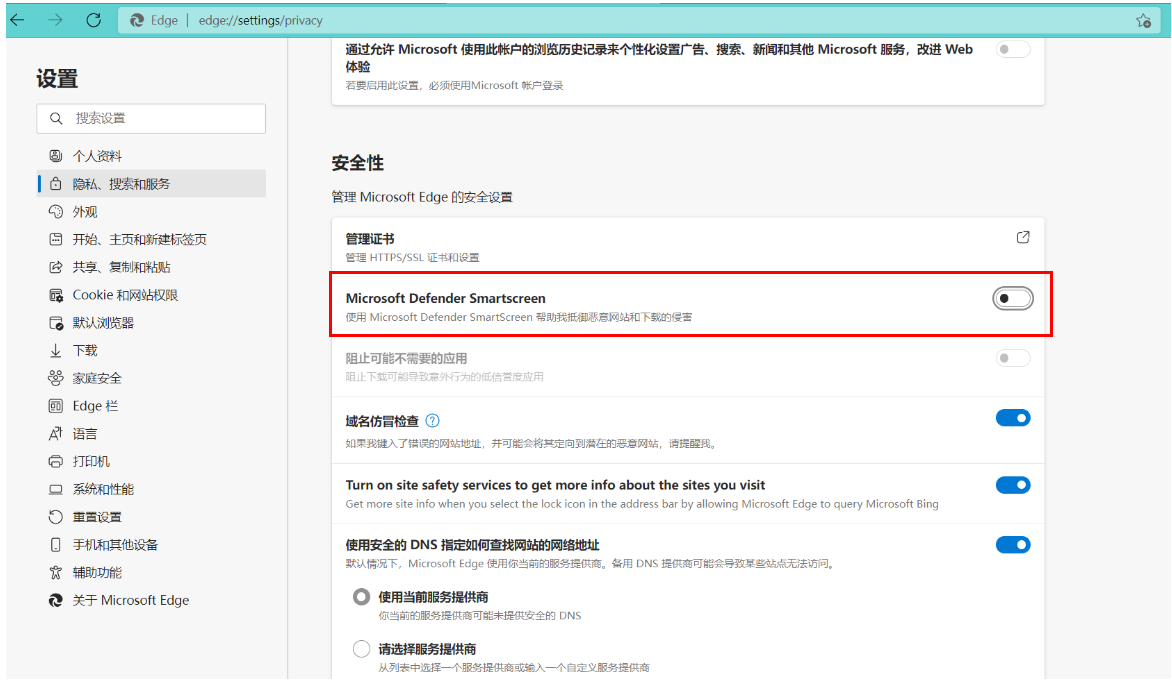Open 开始、主页和新建标签页 page
Image resolution: width=1172 pixels, height=686 pixels.
[x=151, y=239]
